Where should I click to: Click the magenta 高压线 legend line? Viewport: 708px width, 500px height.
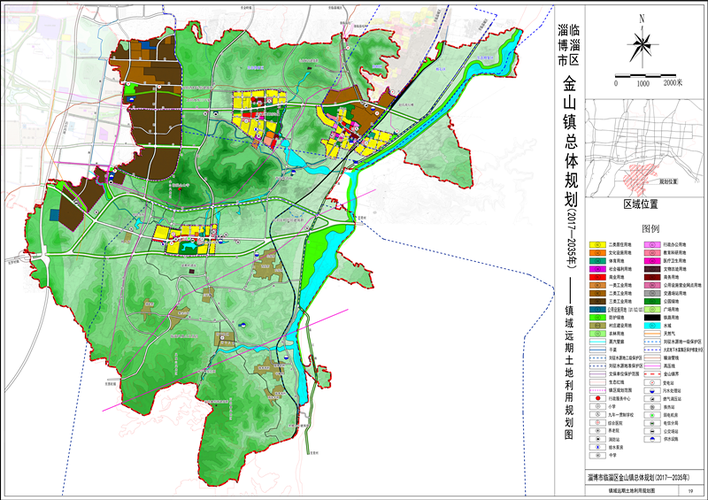point(652,366)
